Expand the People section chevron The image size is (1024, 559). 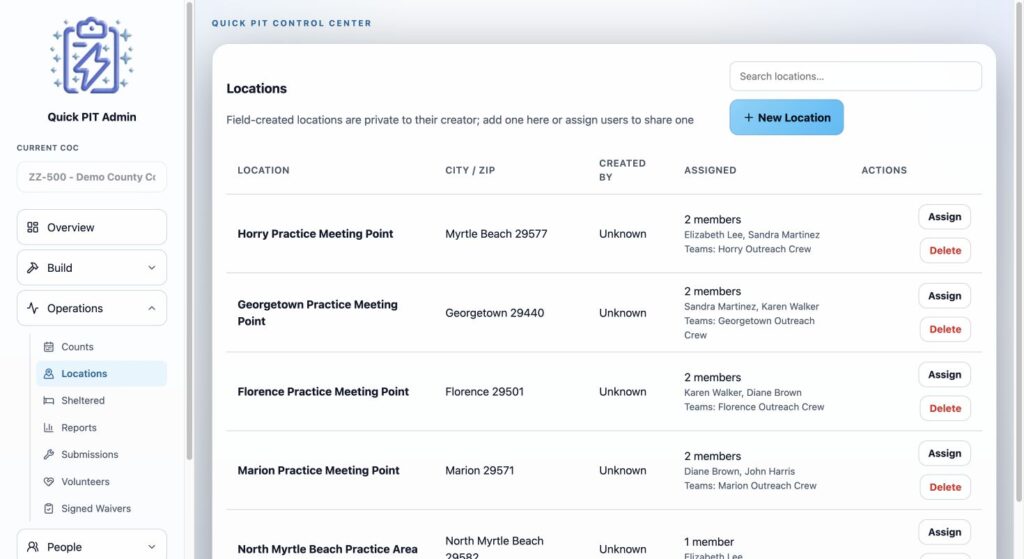click(x=152, y=547)
